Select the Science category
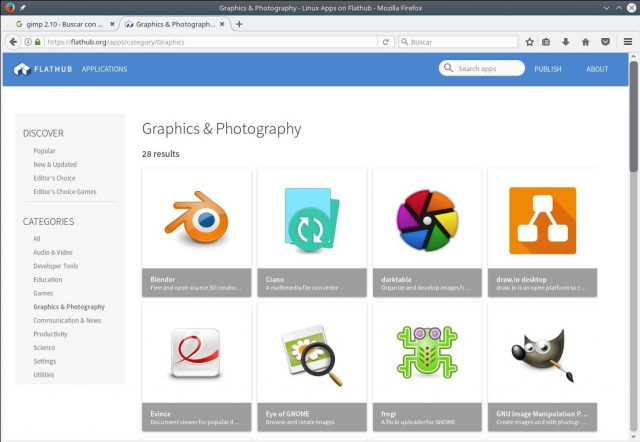 coord(44,347)
